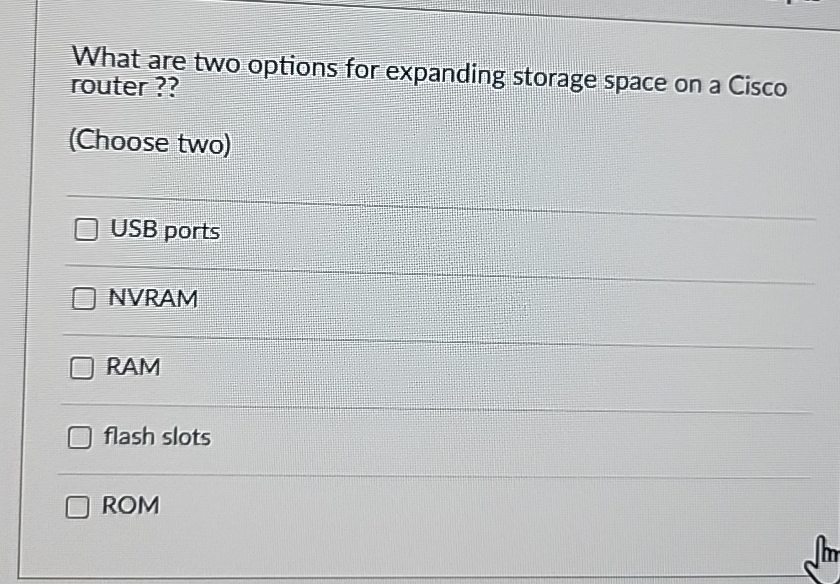Screen dimensions: 840x584
Task: Check the USB ports checkbox
Action: tap(84, 230)
